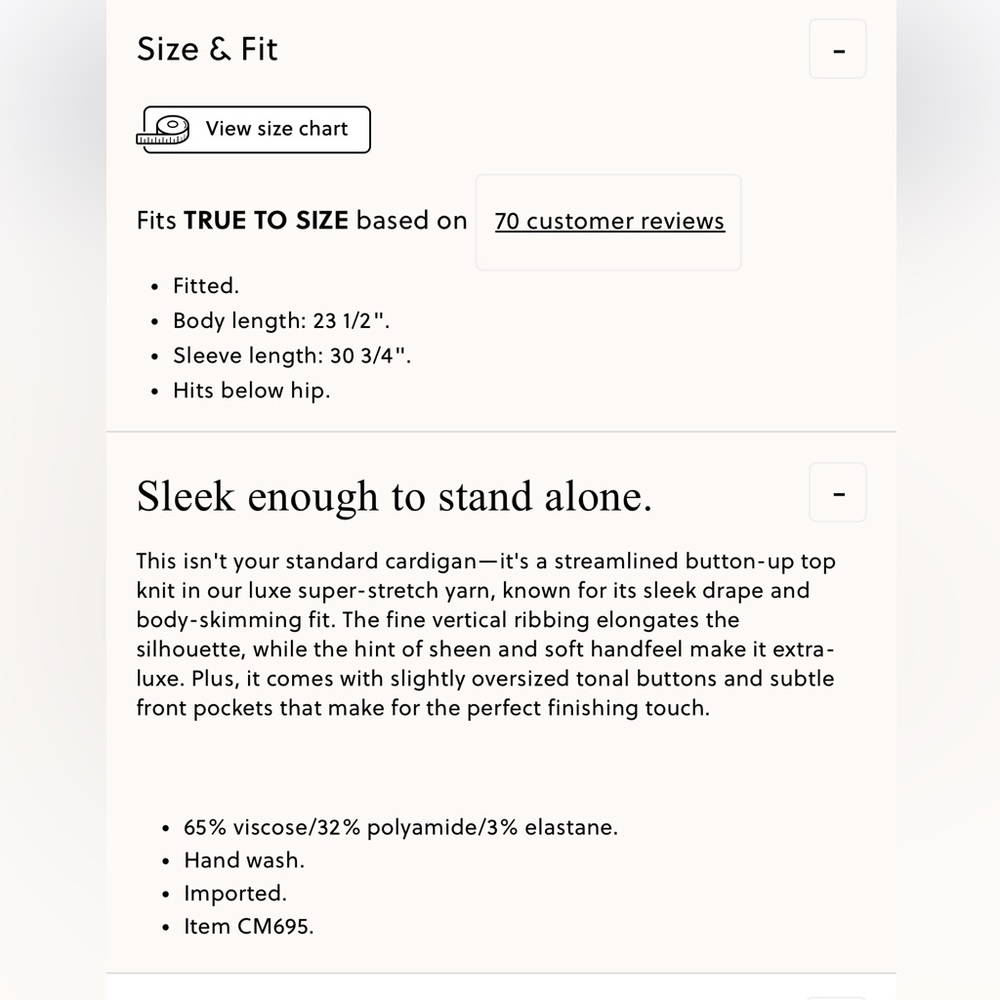Toggle the partially visible expander at page bottom

pos(837,997)
